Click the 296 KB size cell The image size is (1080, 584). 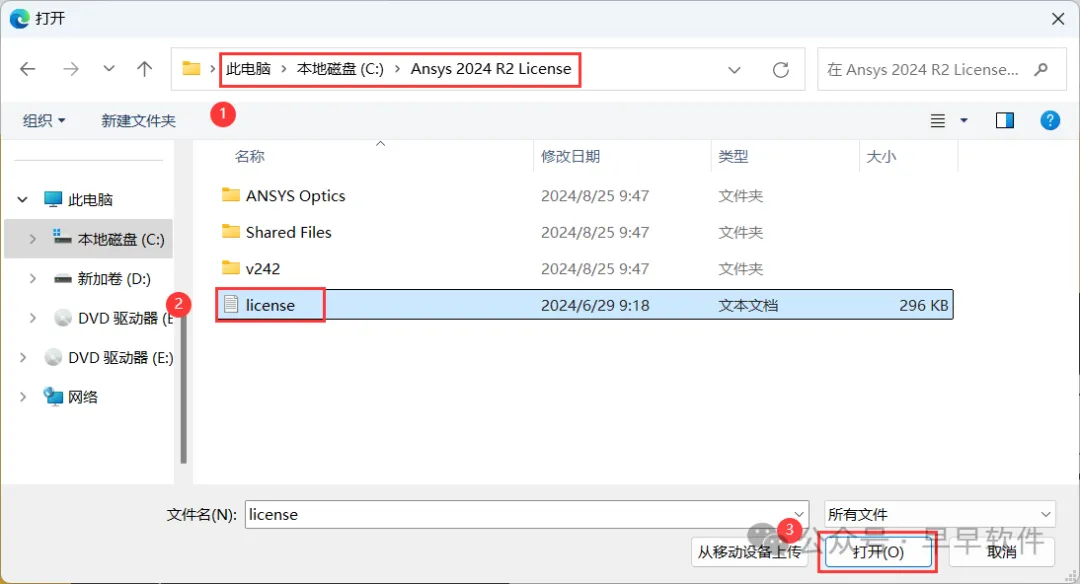point(923,305)
